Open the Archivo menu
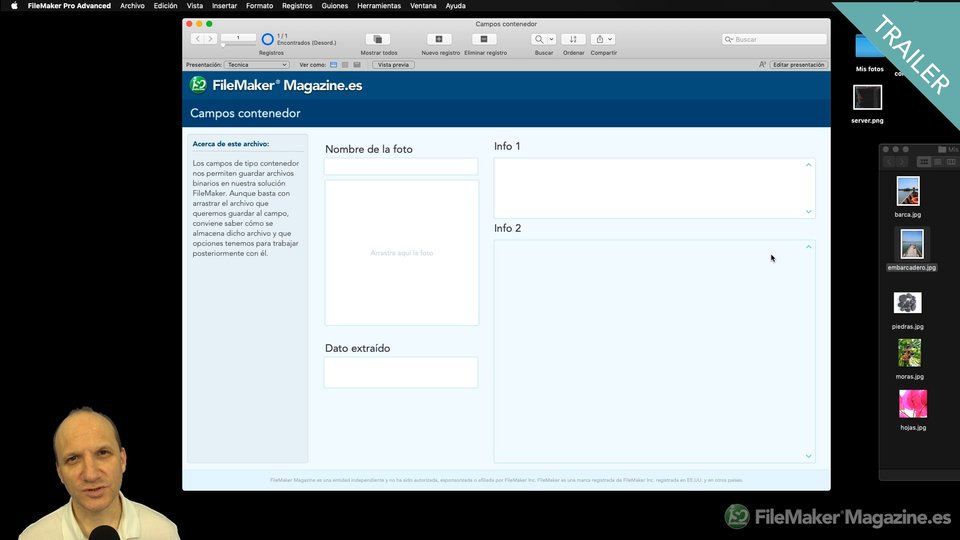Viewport: 960px width, 540px height. pos(132,6)
